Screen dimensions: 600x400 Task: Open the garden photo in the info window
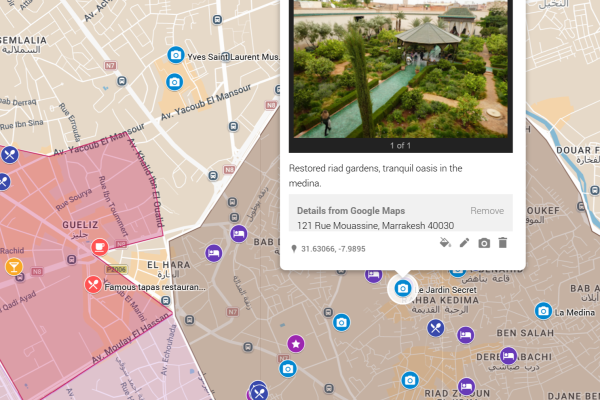[401, 69]
